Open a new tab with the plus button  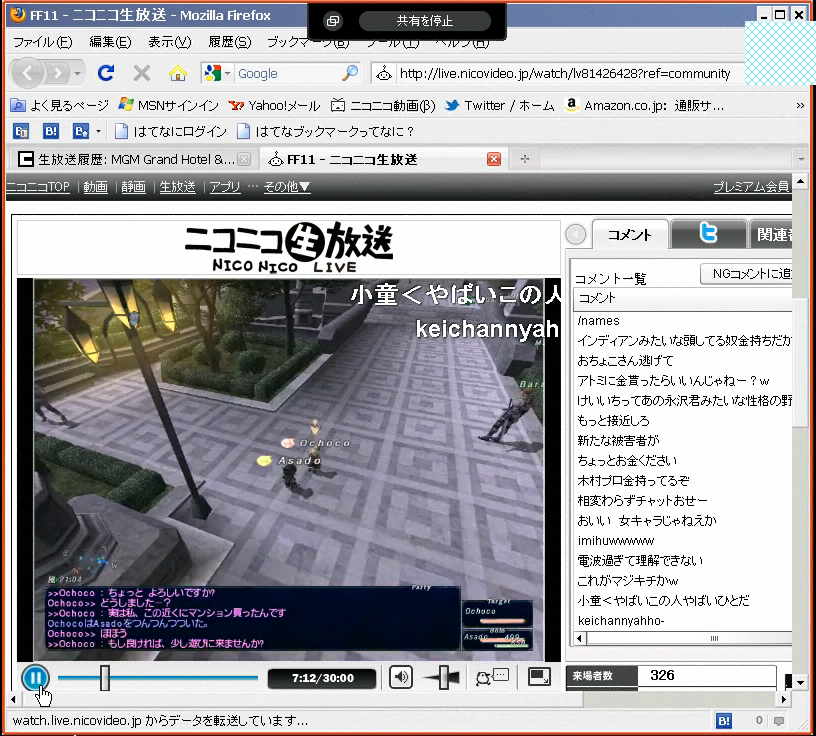click(525, 159)
